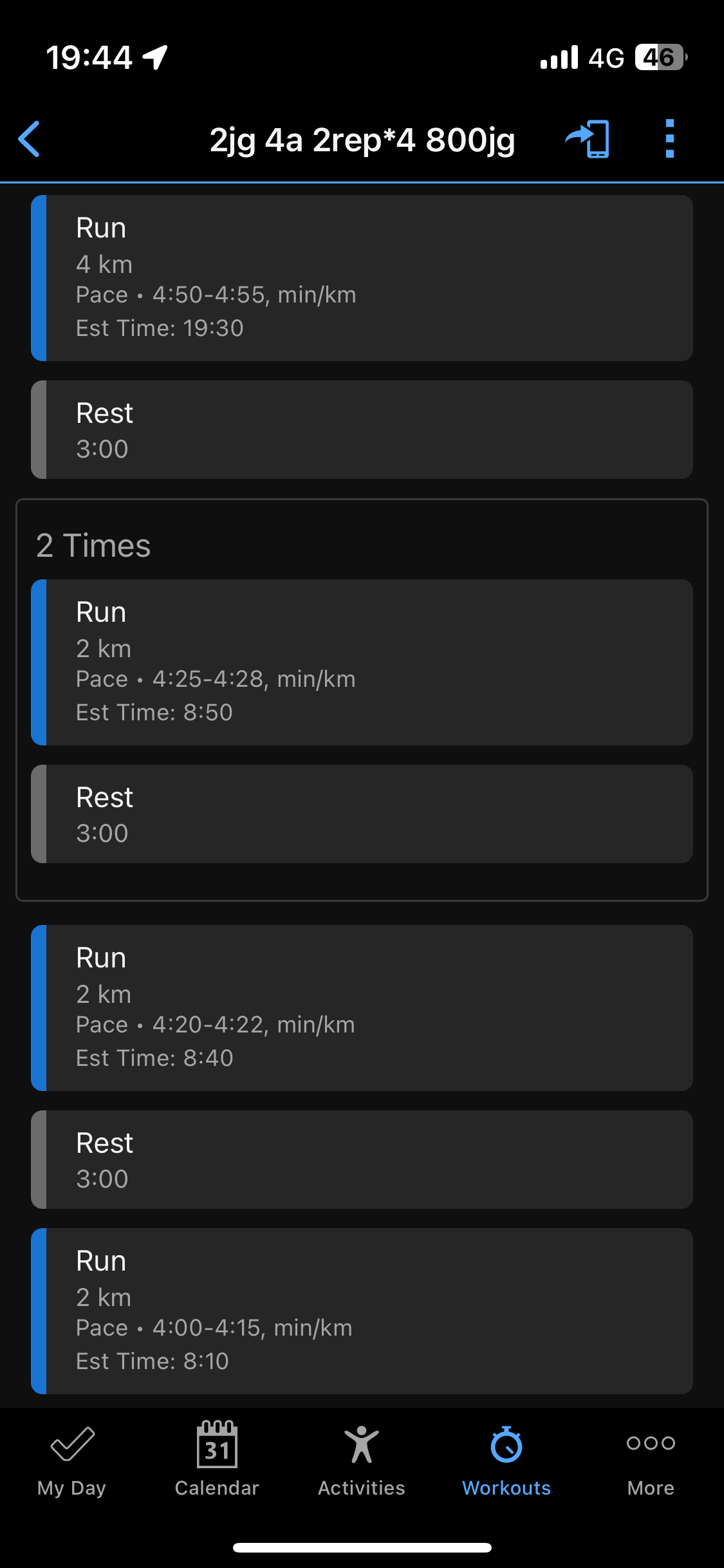724x1568 pixels.
Task: Tap the workout title 2jg 4a 2rep*4 800jg
Action: point(362,140)
